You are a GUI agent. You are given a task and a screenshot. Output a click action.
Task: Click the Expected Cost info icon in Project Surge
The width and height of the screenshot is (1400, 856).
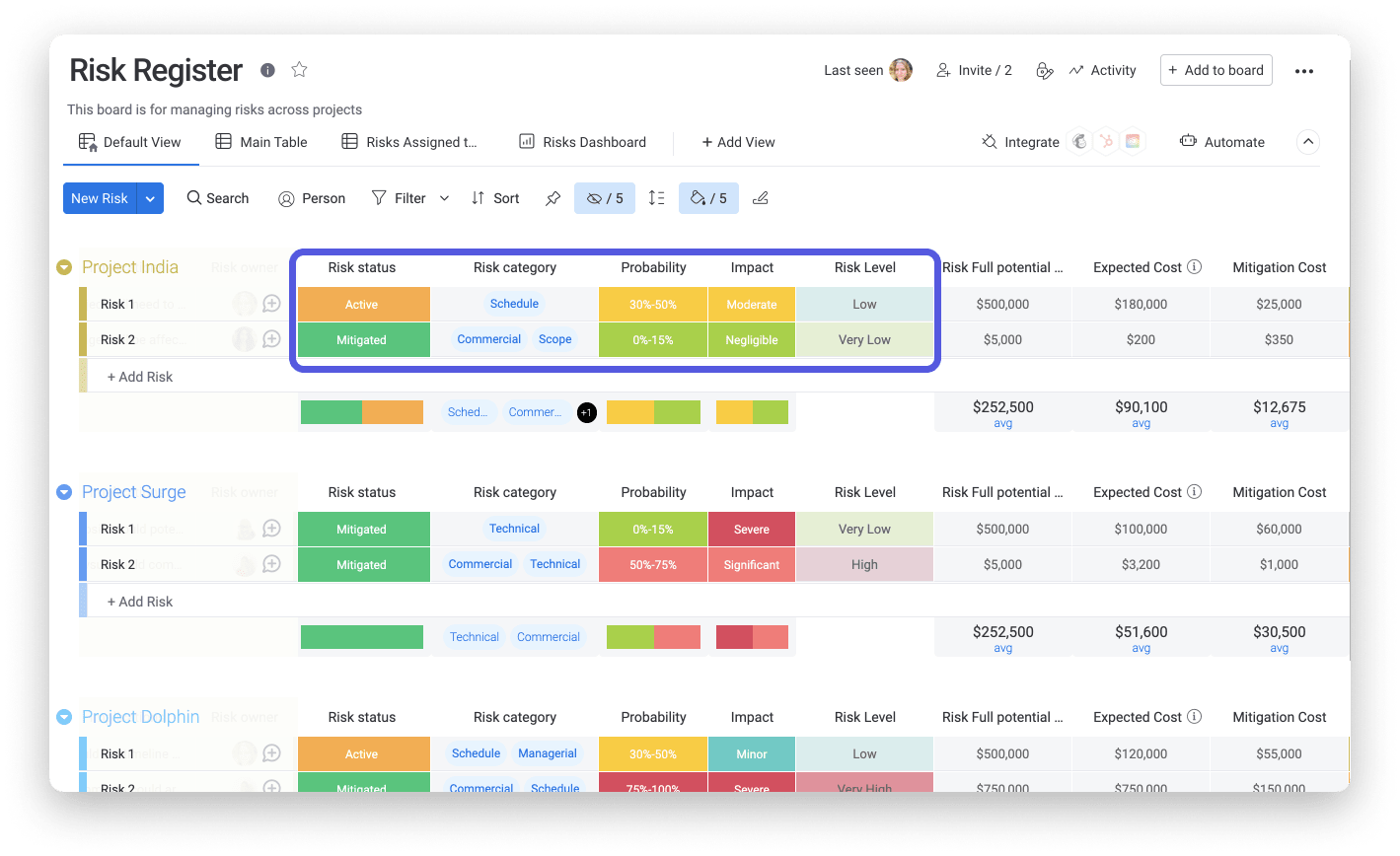1195,492
